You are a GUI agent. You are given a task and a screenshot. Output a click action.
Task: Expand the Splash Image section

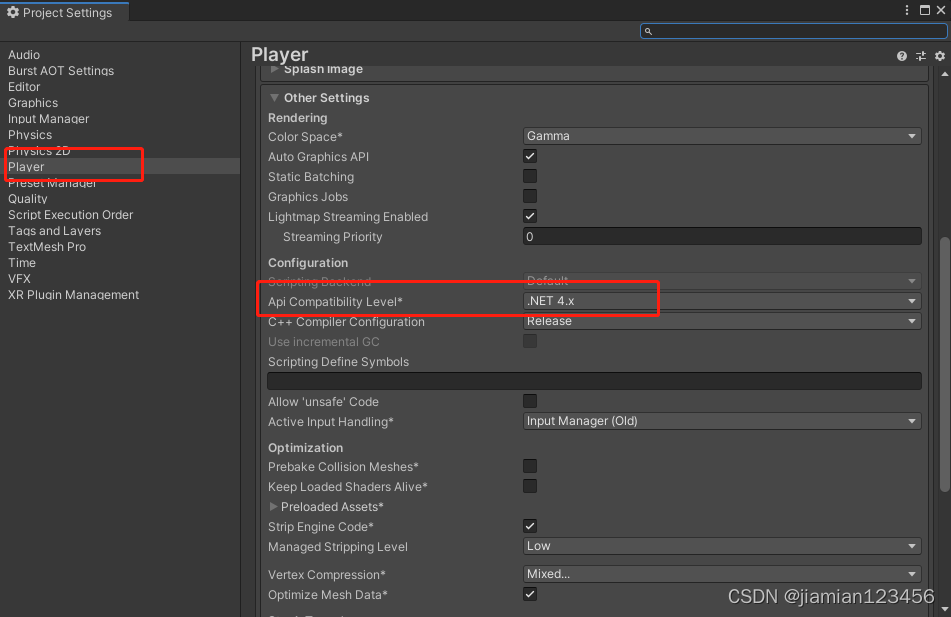[x=273, y=68]
